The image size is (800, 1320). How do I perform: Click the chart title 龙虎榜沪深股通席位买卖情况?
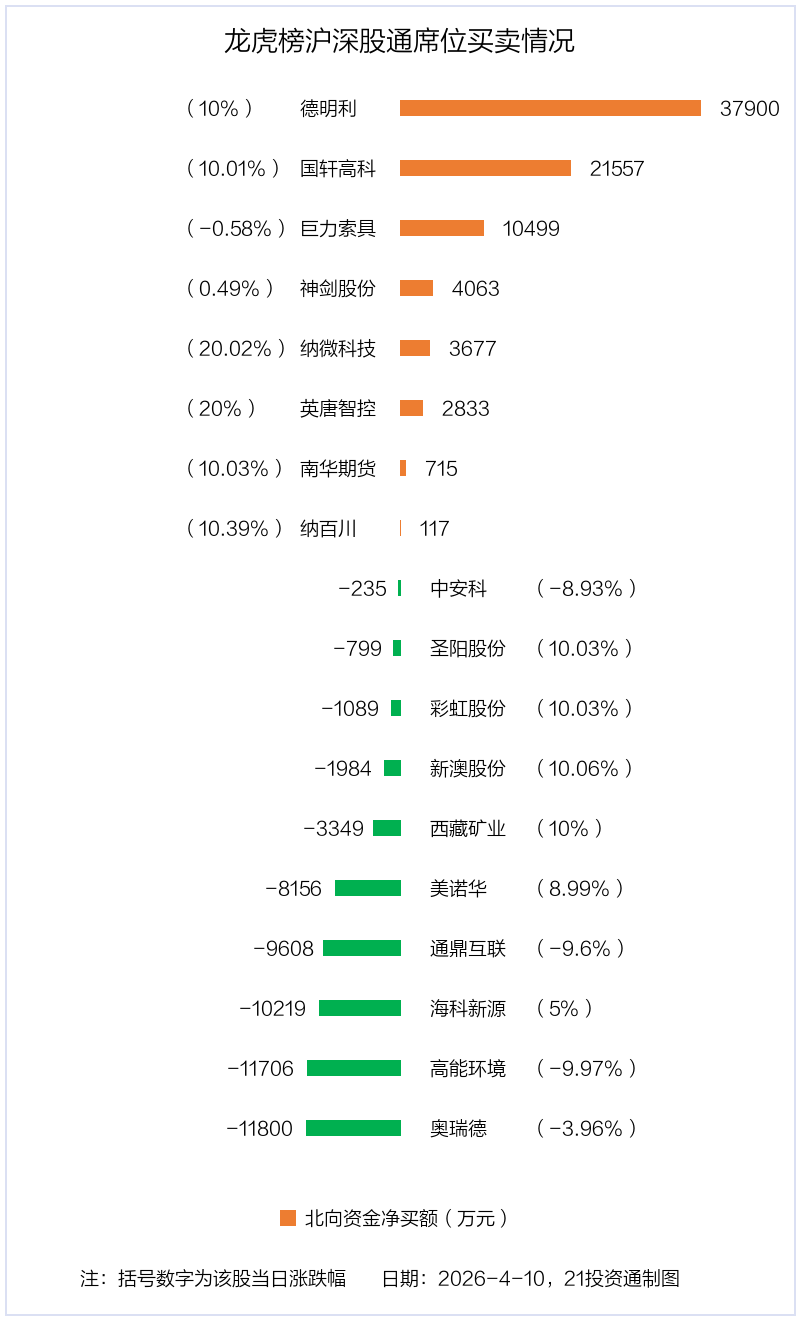[399, 42]
